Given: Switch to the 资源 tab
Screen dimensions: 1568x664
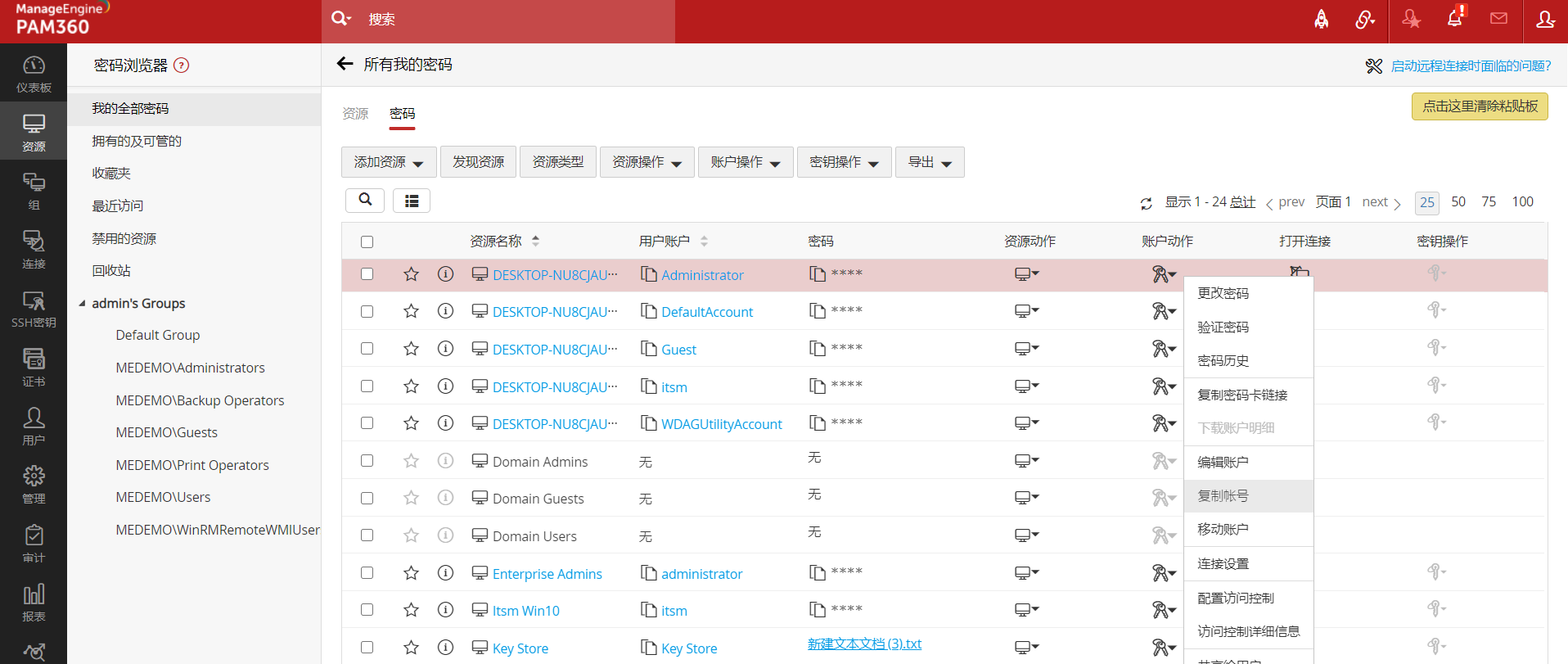Looking at the screenshot, I should click(x=355, y=114).
